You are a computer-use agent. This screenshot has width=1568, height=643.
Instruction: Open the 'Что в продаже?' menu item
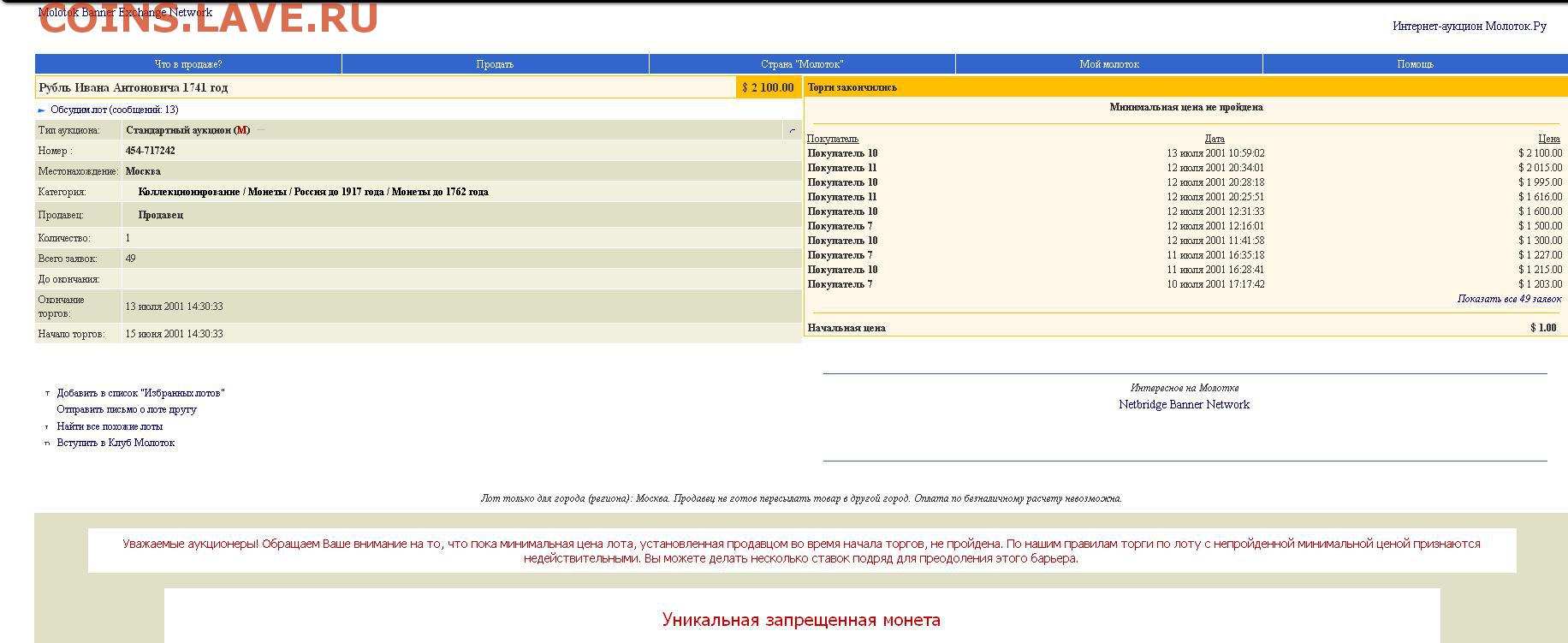188,64
